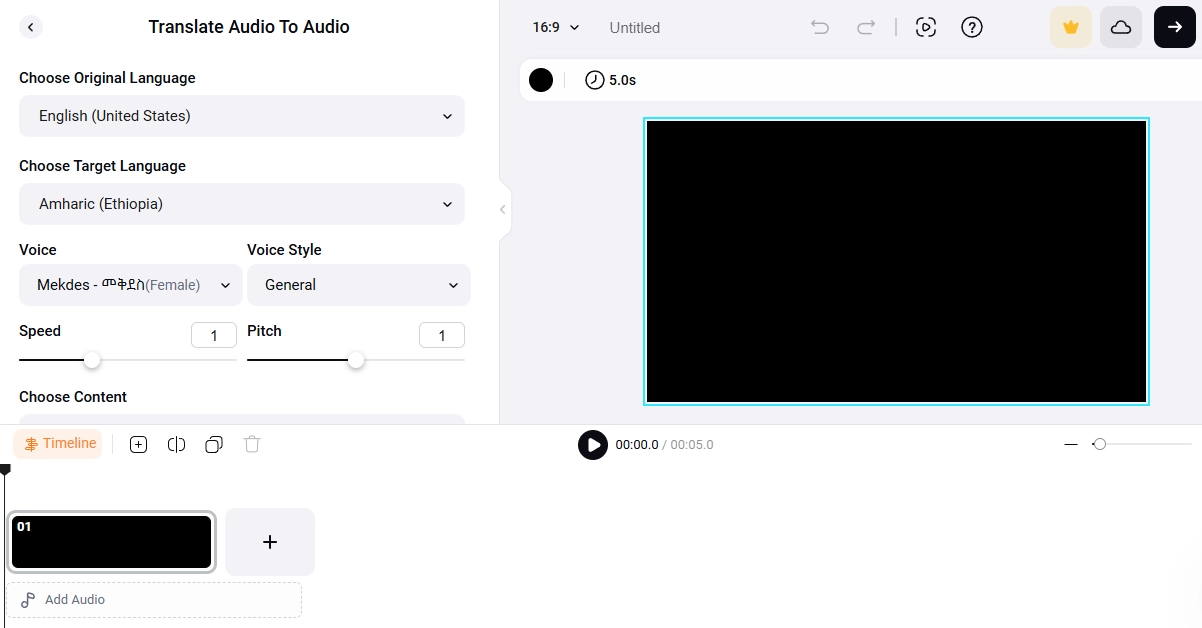1202x628 pixels.
Task: Duplicate the scene with the copy icon
Action: pos(214,444)
